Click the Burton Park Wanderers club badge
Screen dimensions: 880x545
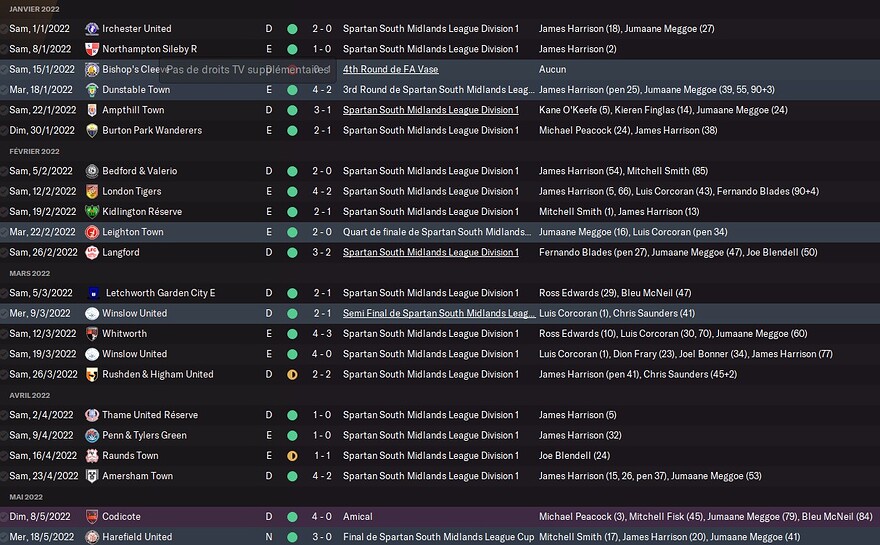92,130
